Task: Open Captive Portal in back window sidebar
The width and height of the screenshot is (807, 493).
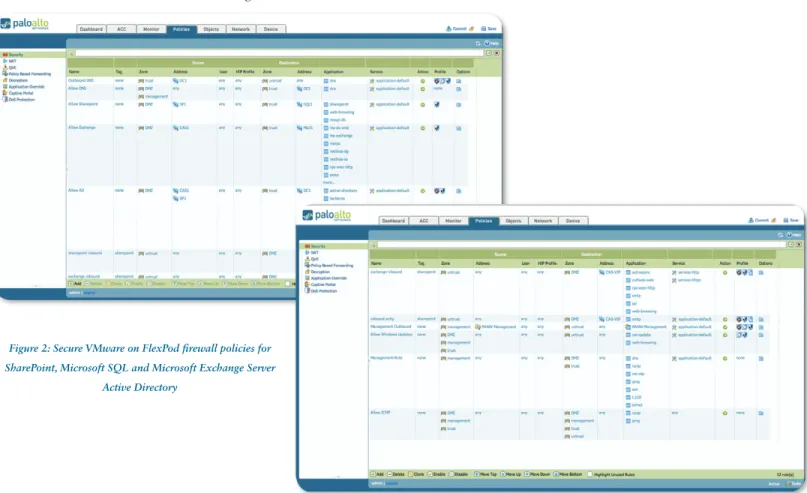Action: [19, 93]
